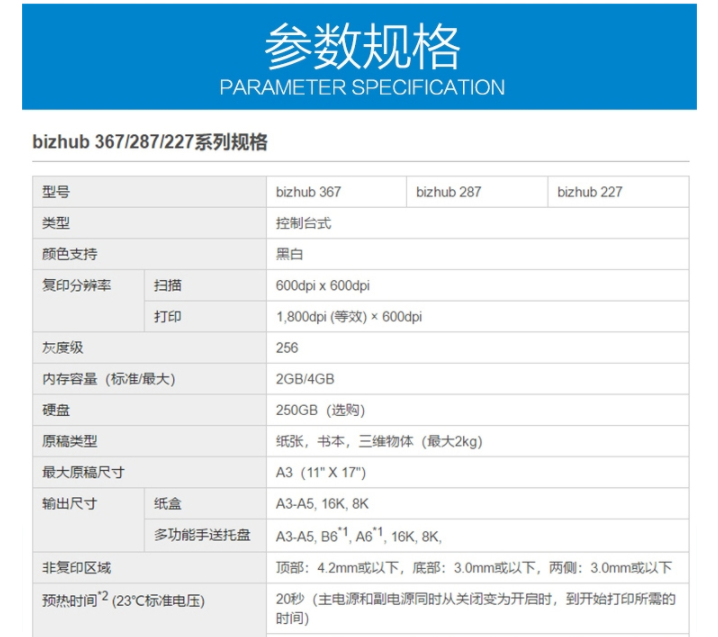Click the 型号 row label
718x637 pixels.
click(x=57, y=192)
